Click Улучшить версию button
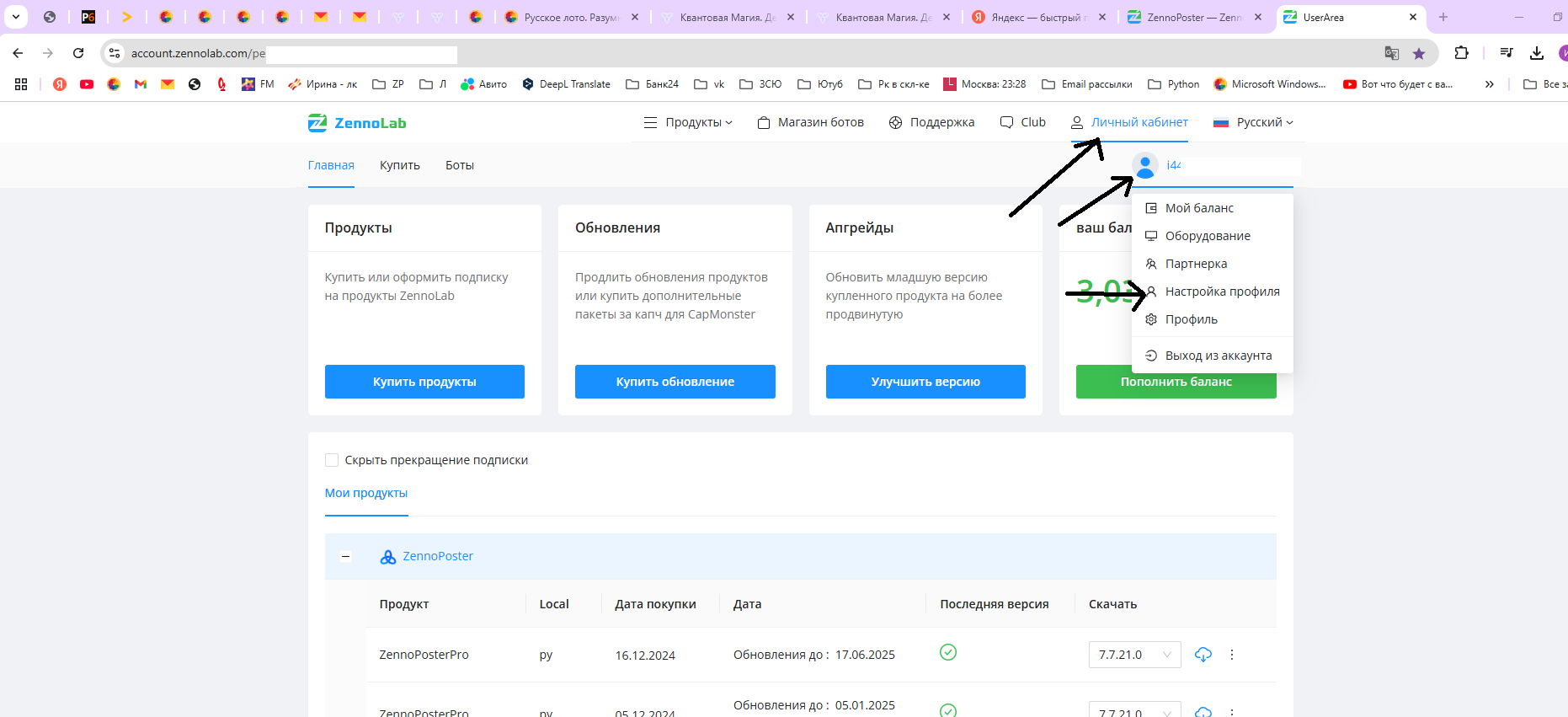 click(925, 382)
